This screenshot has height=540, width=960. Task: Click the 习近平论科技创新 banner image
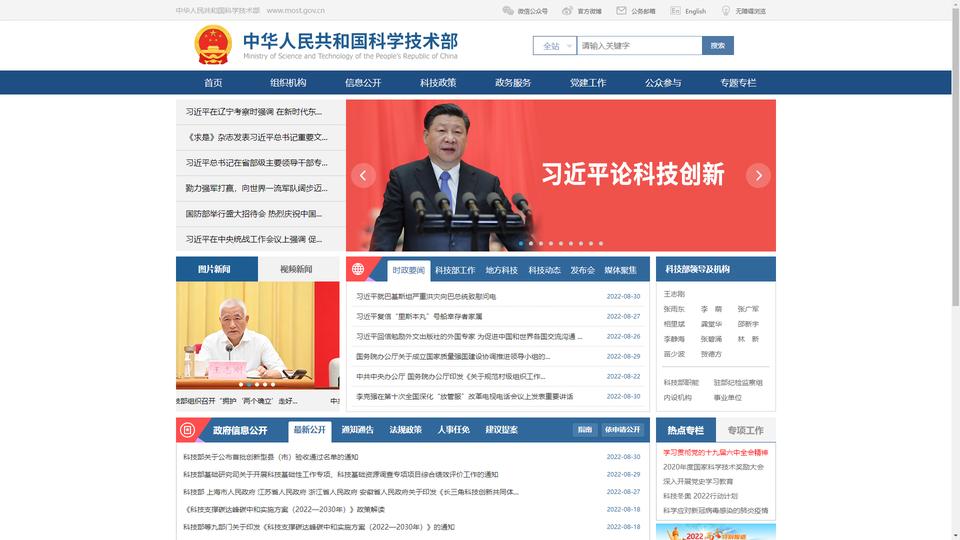(561, 176)
